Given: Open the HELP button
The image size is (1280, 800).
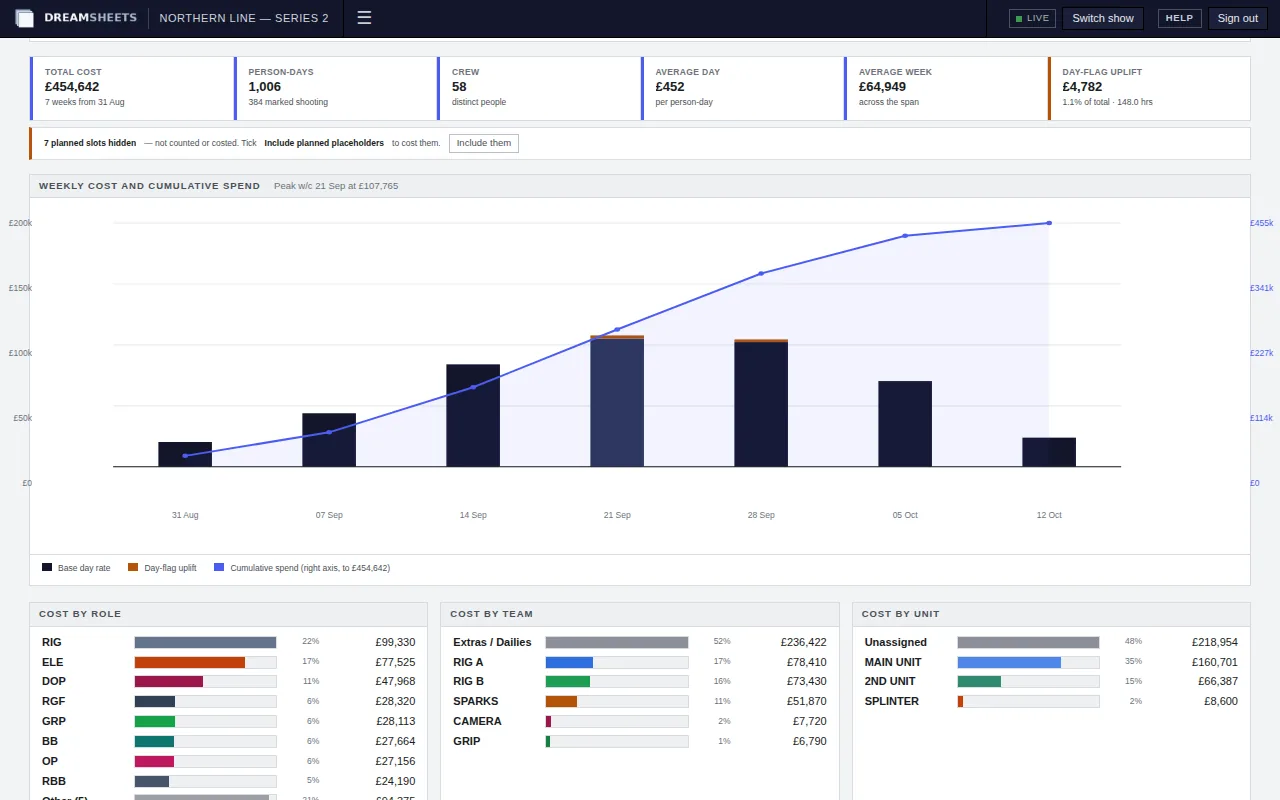Looking at the screenshot, I should [1179, 18].
